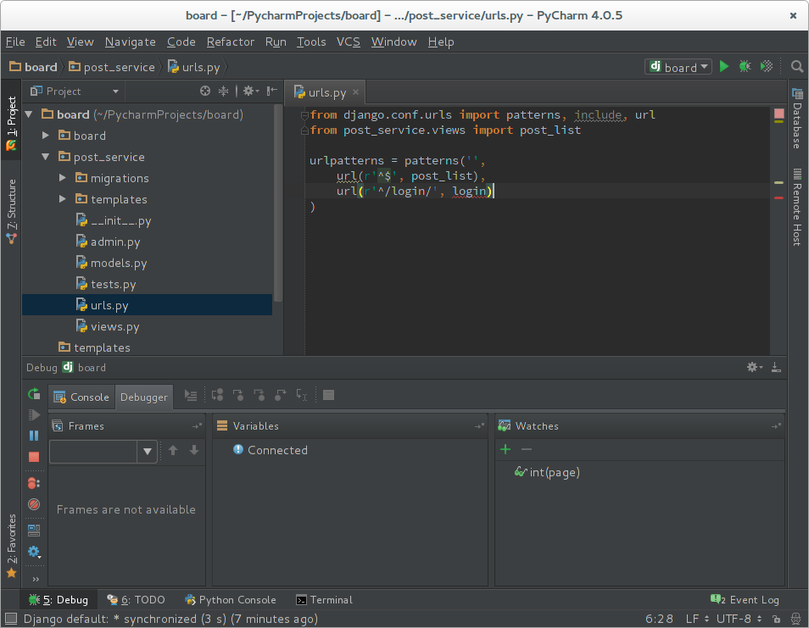Image resolution: width=809 pixels, height=628 pixels.
Task: Rerun the board debug session
Action: pos(34,394)
